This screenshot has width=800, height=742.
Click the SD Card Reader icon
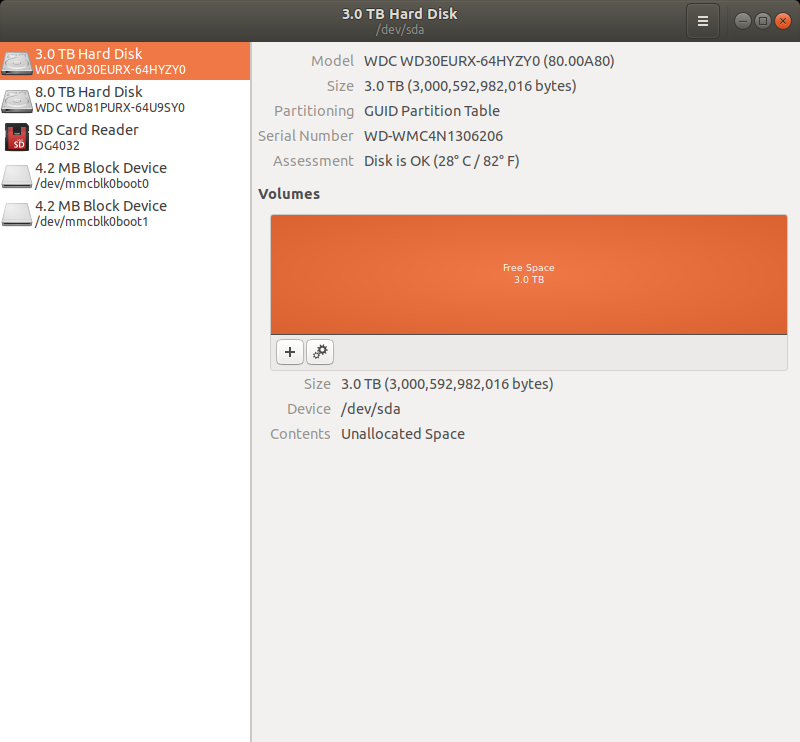(x=17, y=137)
